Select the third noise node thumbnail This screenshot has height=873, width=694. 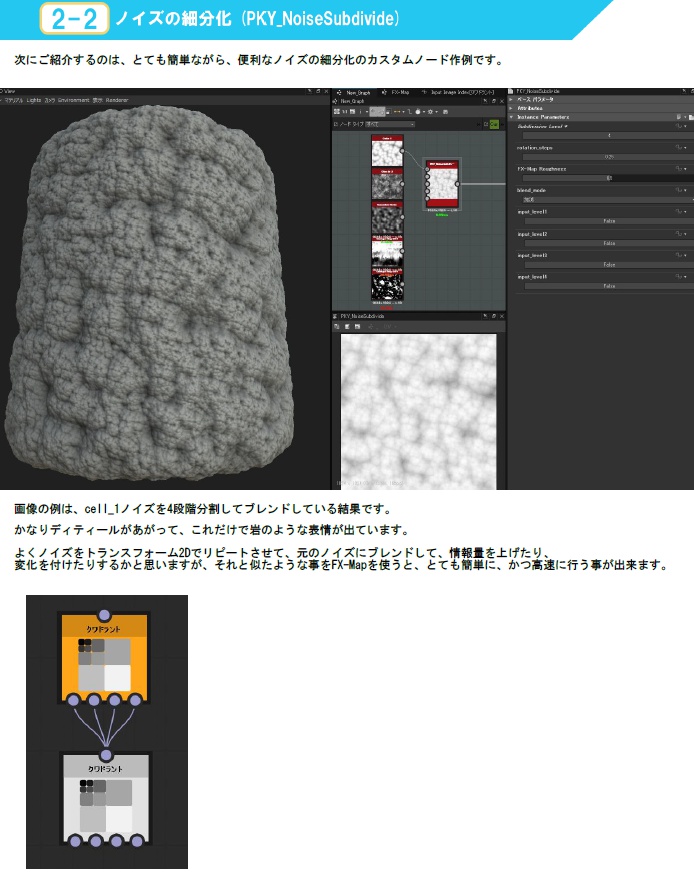(x=387, y=218)
